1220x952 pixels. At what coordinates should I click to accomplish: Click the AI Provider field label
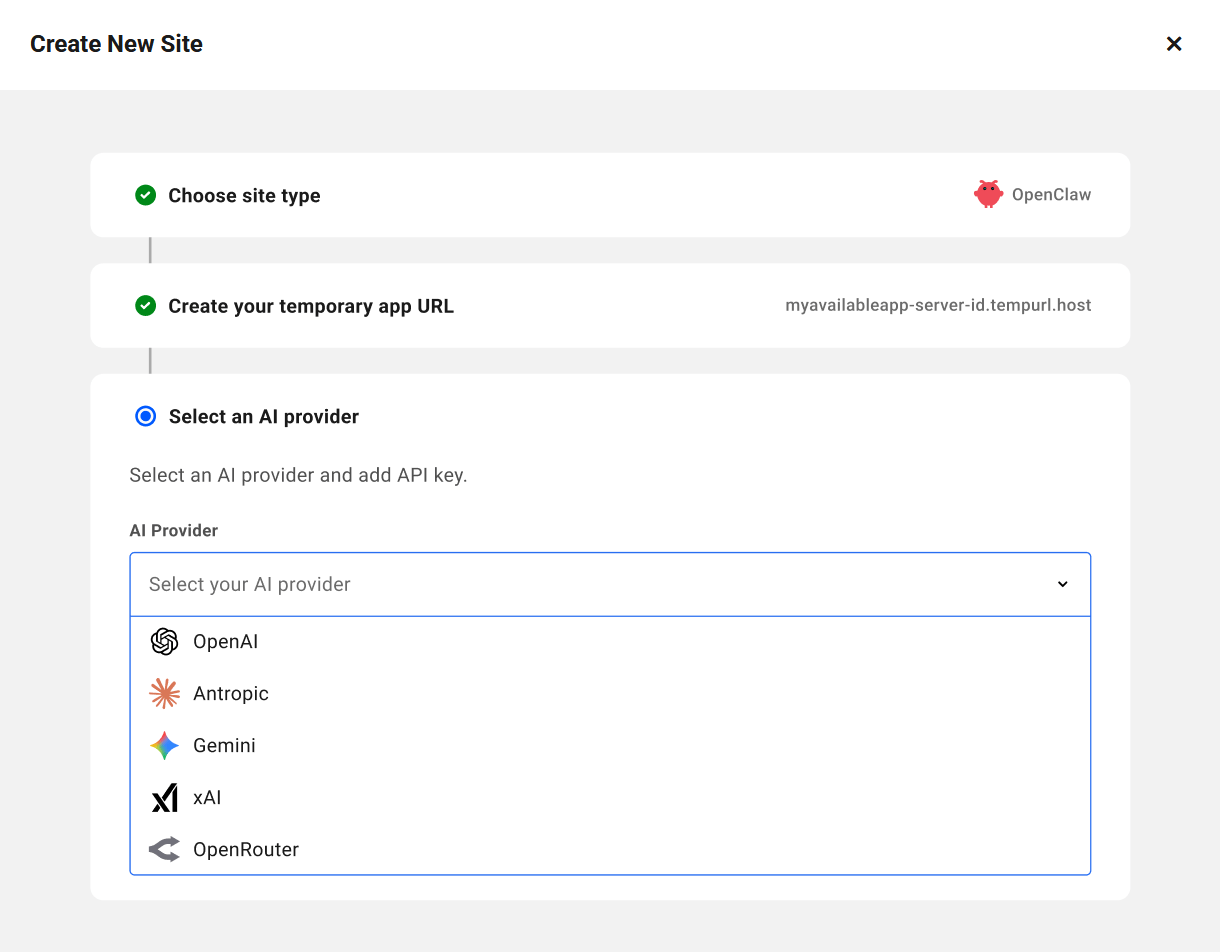(x=174, y=530)
